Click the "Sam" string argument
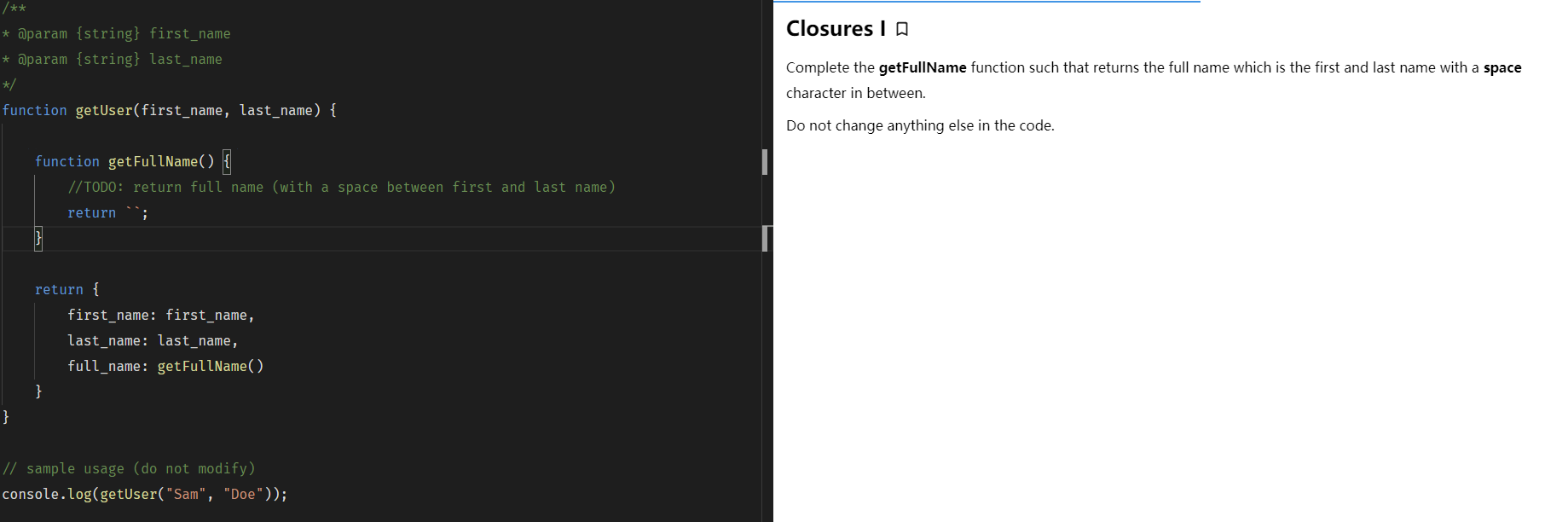 [186, 495]
